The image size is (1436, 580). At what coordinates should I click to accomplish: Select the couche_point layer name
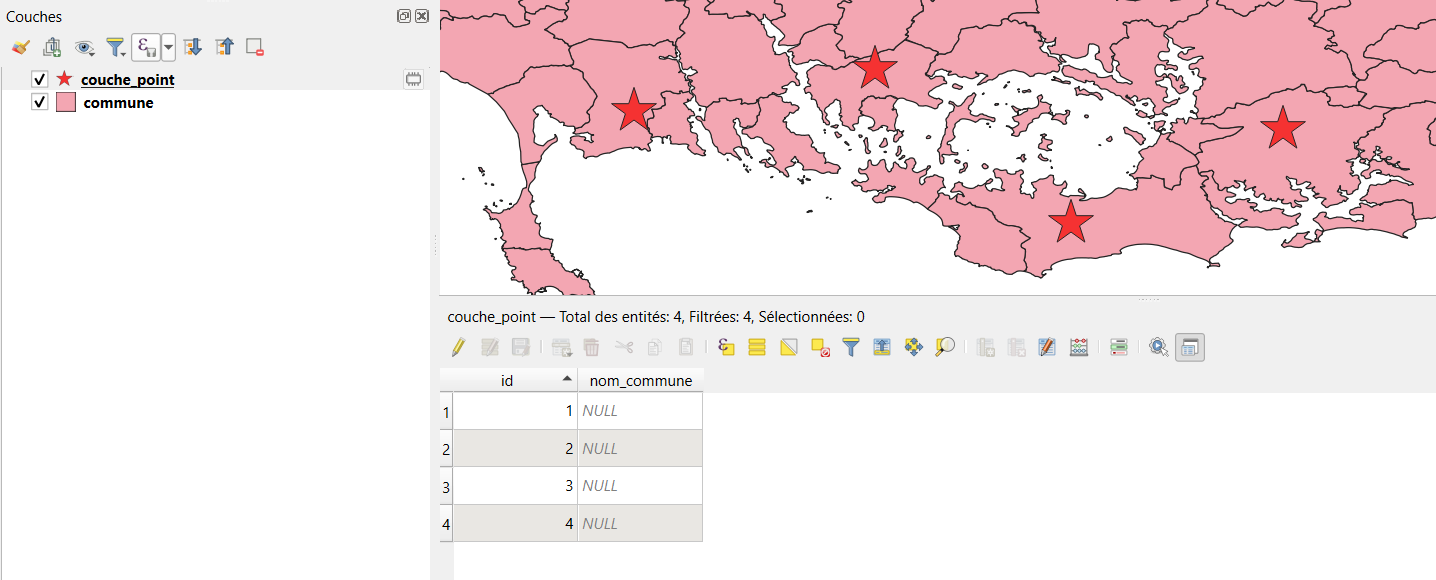(x=128, y=79)
